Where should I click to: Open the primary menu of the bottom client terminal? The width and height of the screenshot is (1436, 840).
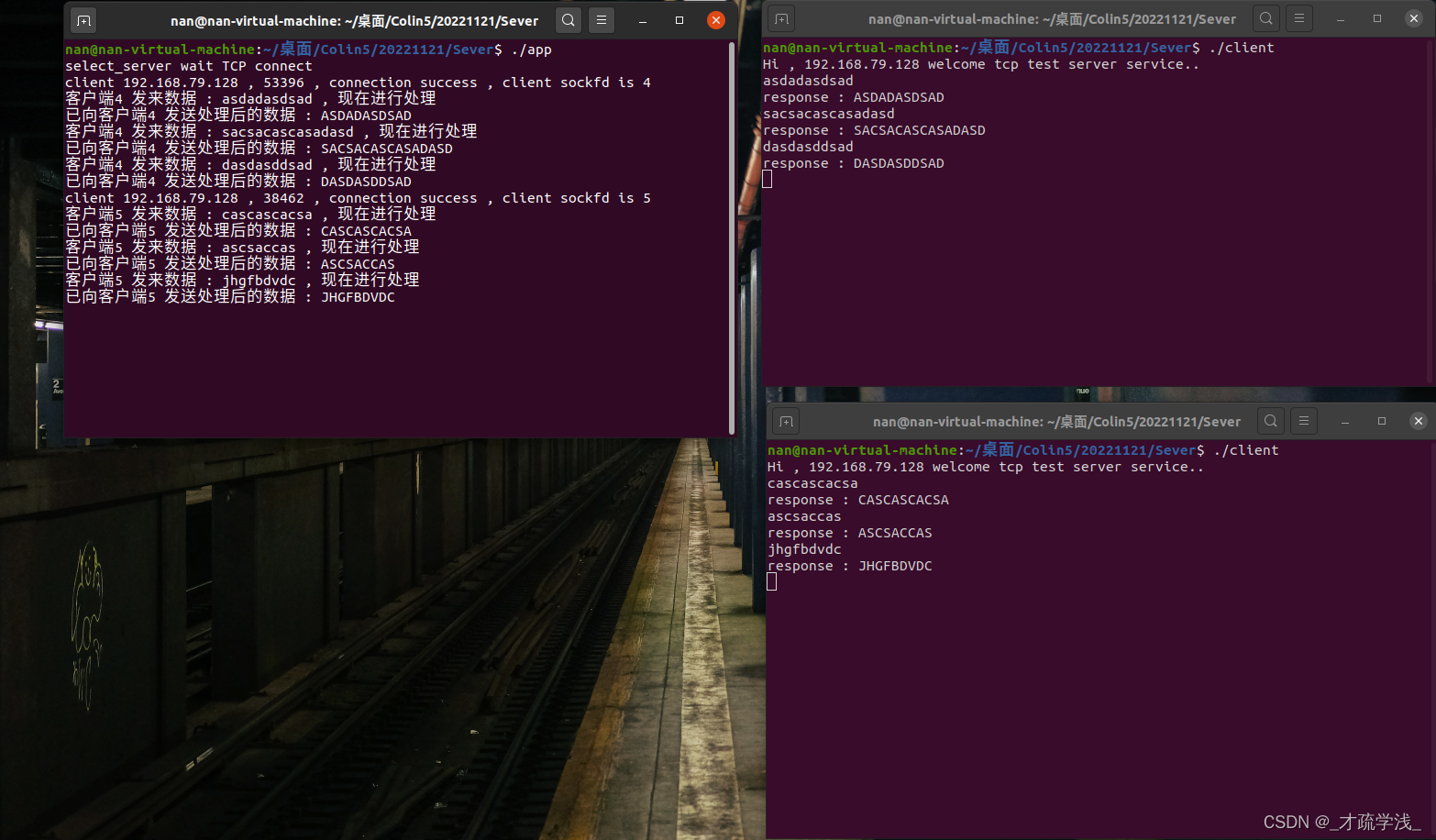coord(1303,421)
